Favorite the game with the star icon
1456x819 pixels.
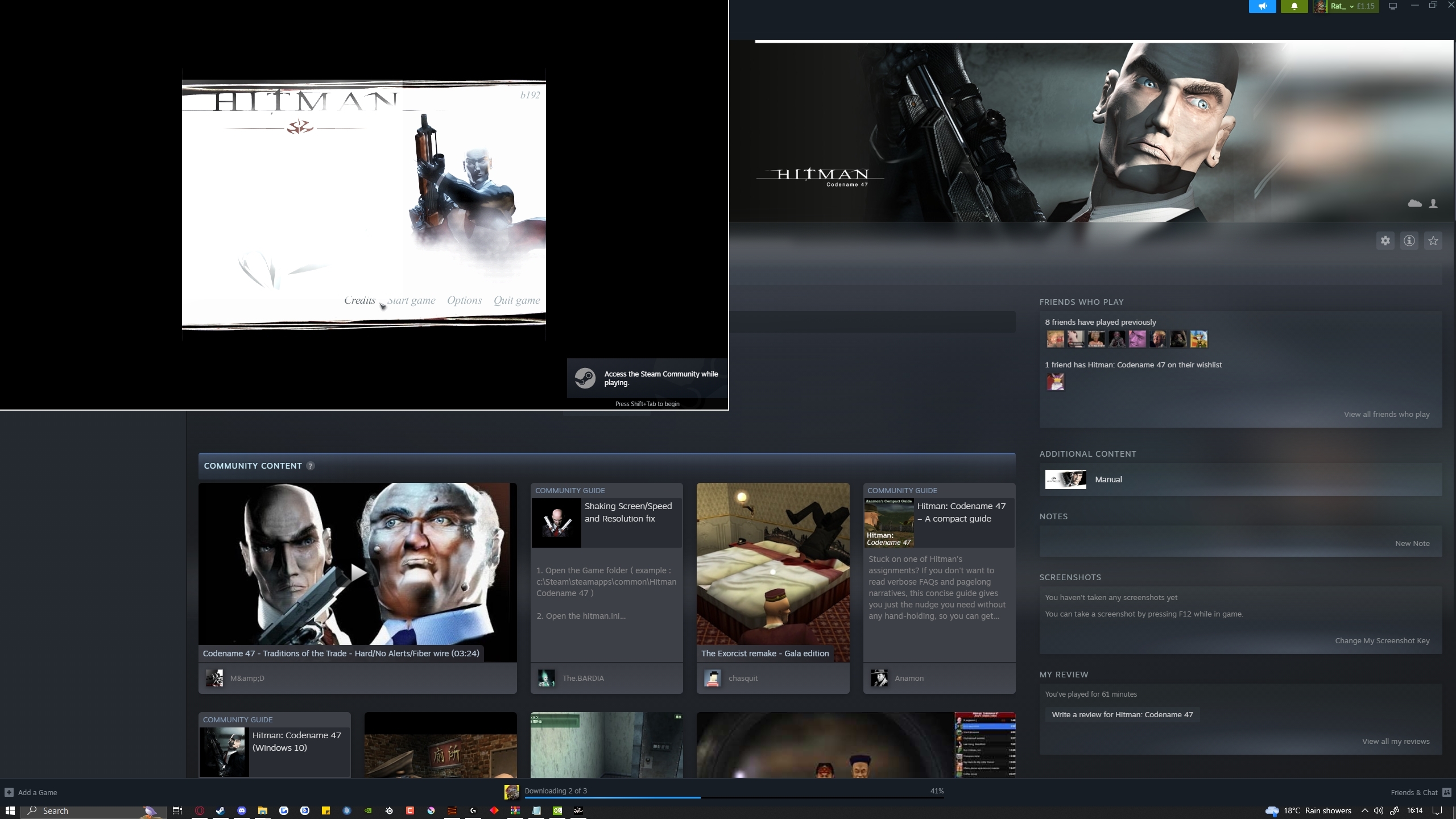coord(1433,241)
